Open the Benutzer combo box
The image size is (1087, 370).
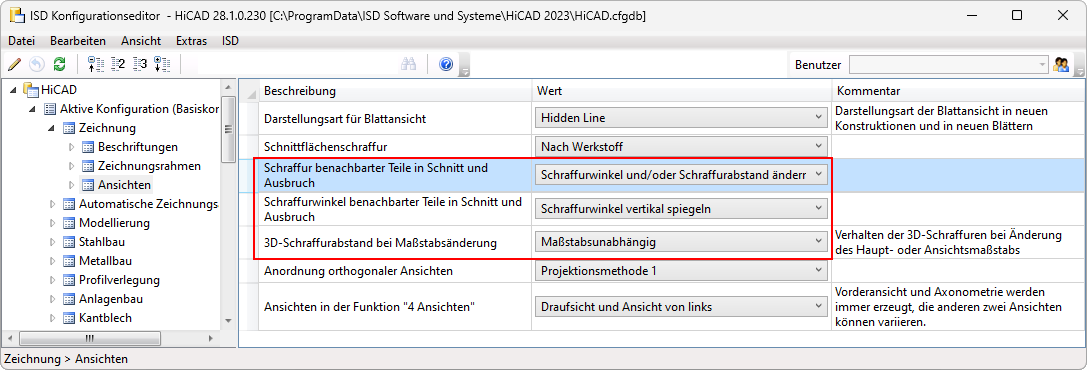click(949, 64)
